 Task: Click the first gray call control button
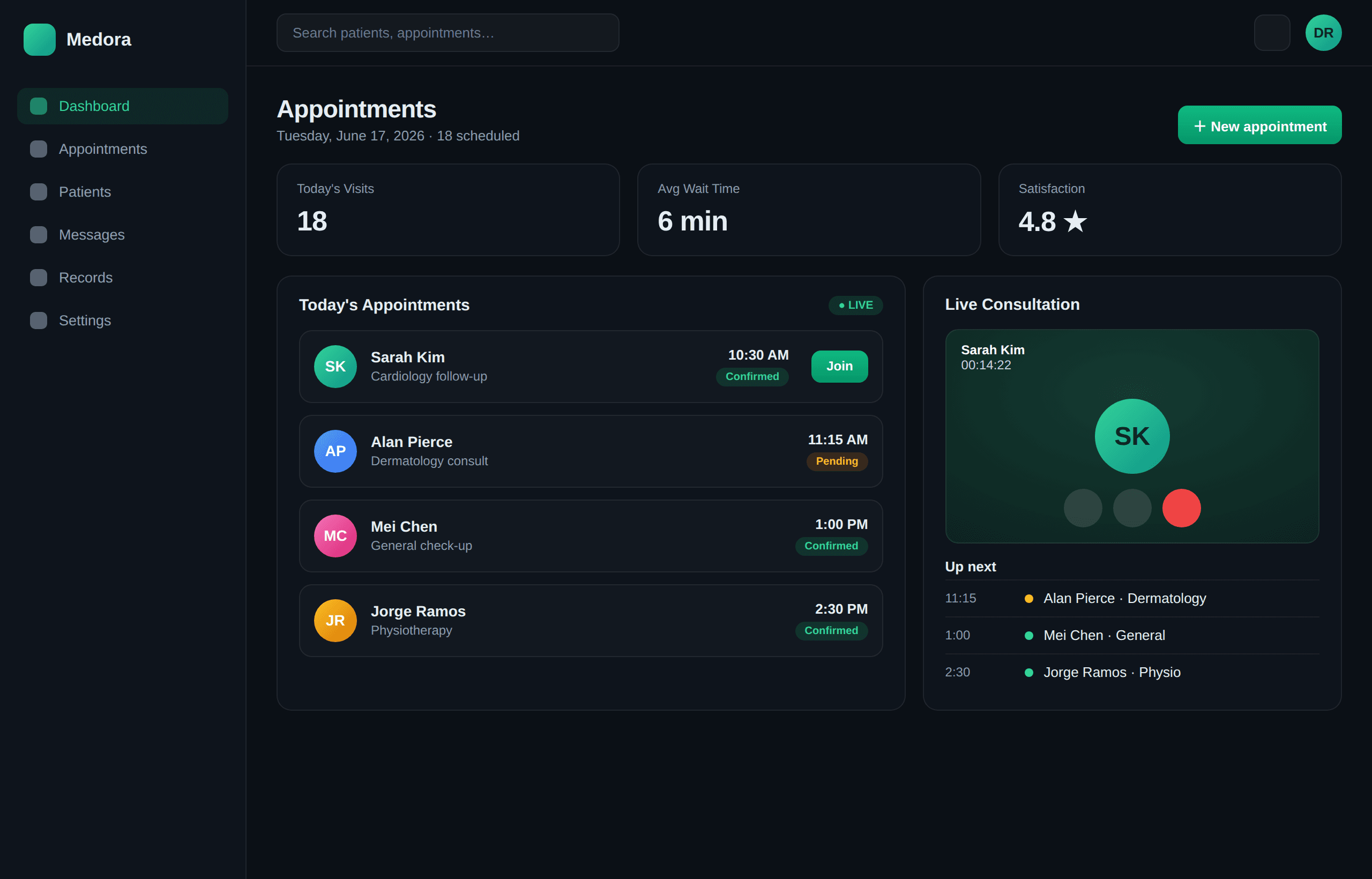(x=1083, y=508)
